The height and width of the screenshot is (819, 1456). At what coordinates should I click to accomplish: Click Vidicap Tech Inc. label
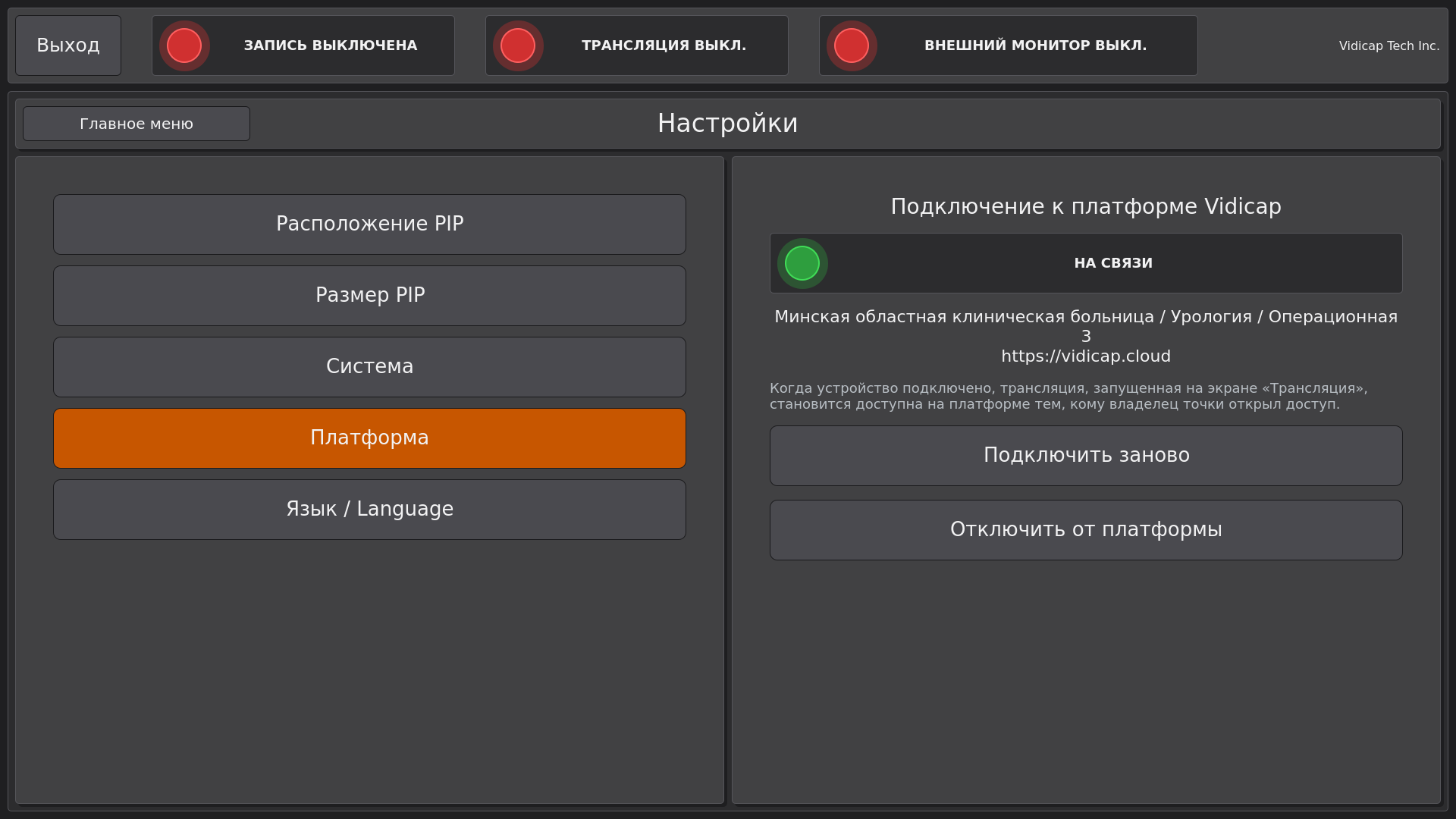click(x=1389, y=45)
